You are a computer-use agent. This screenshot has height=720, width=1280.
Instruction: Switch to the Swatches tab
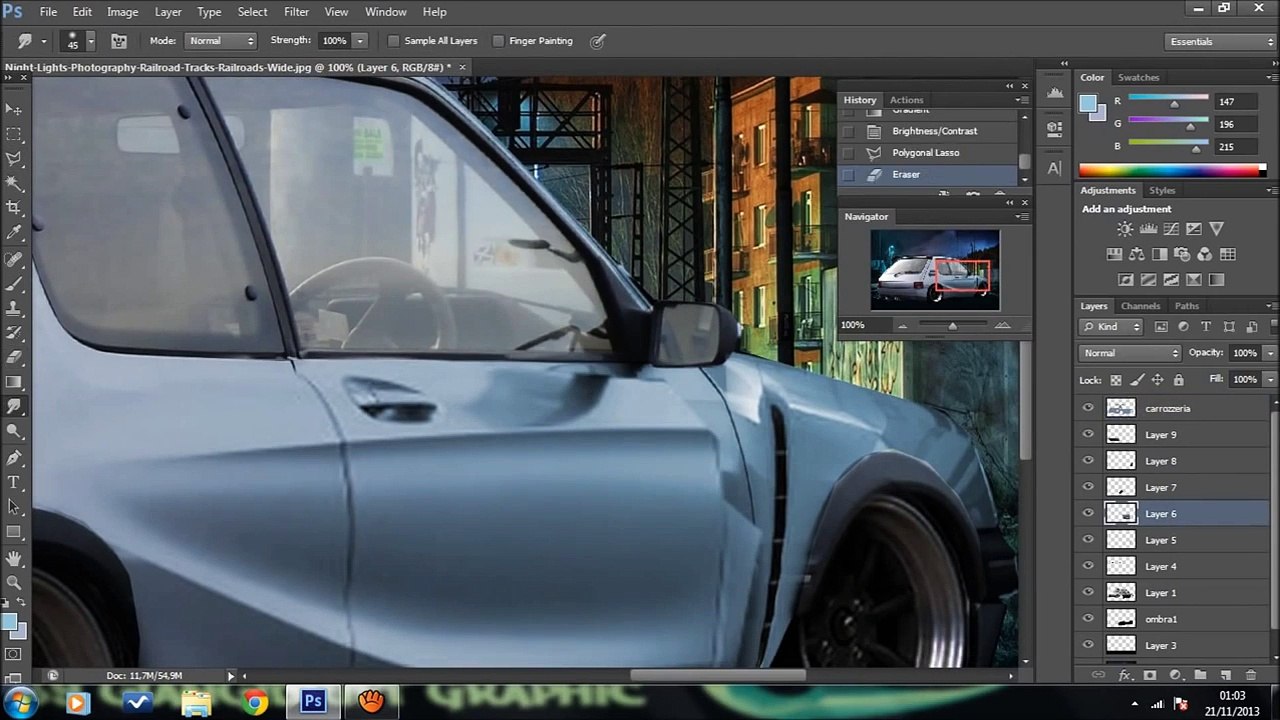tap(1138, 77)
